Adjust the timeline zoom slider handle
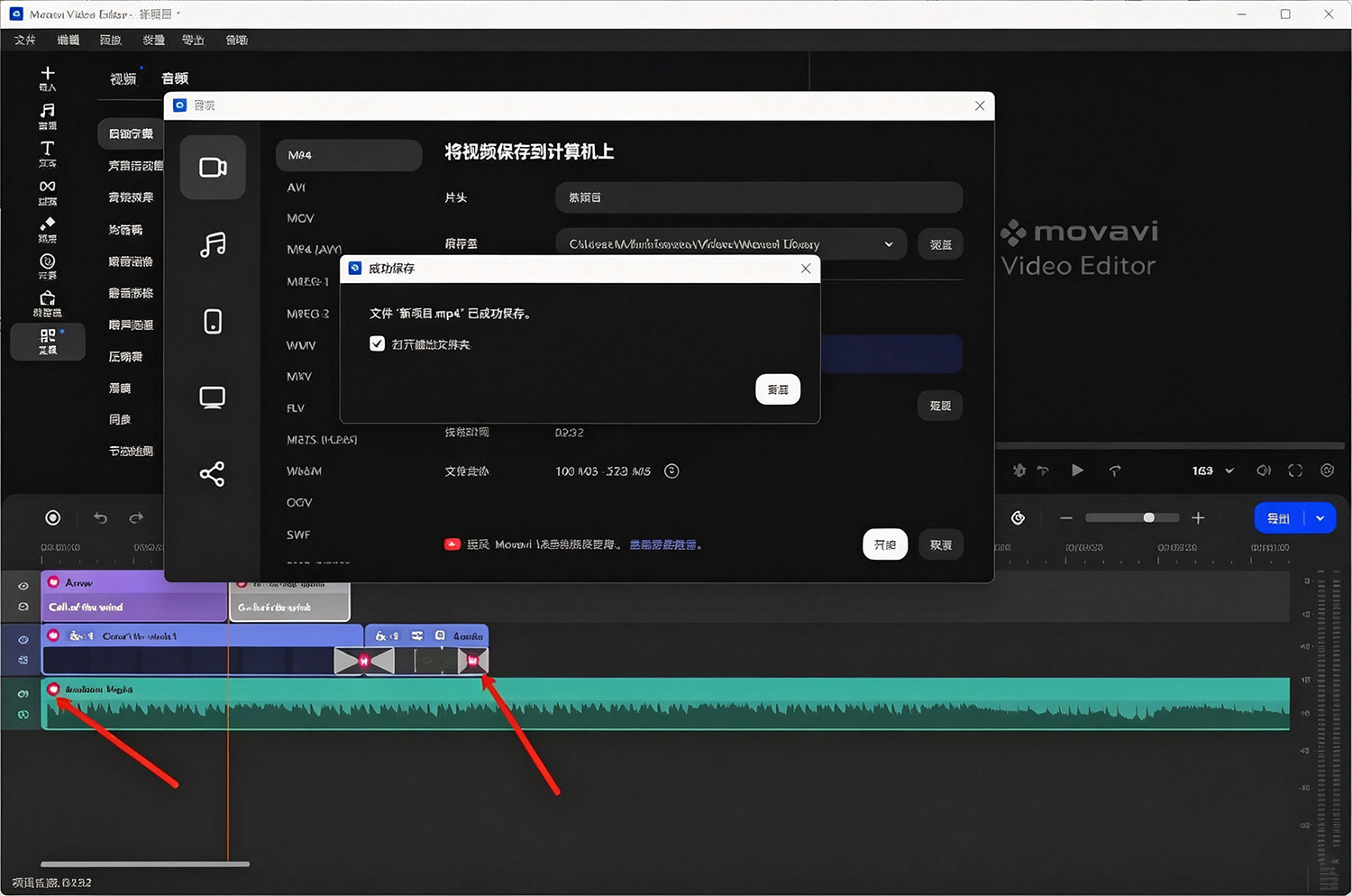The image size is (1352, 896). 1148,517
